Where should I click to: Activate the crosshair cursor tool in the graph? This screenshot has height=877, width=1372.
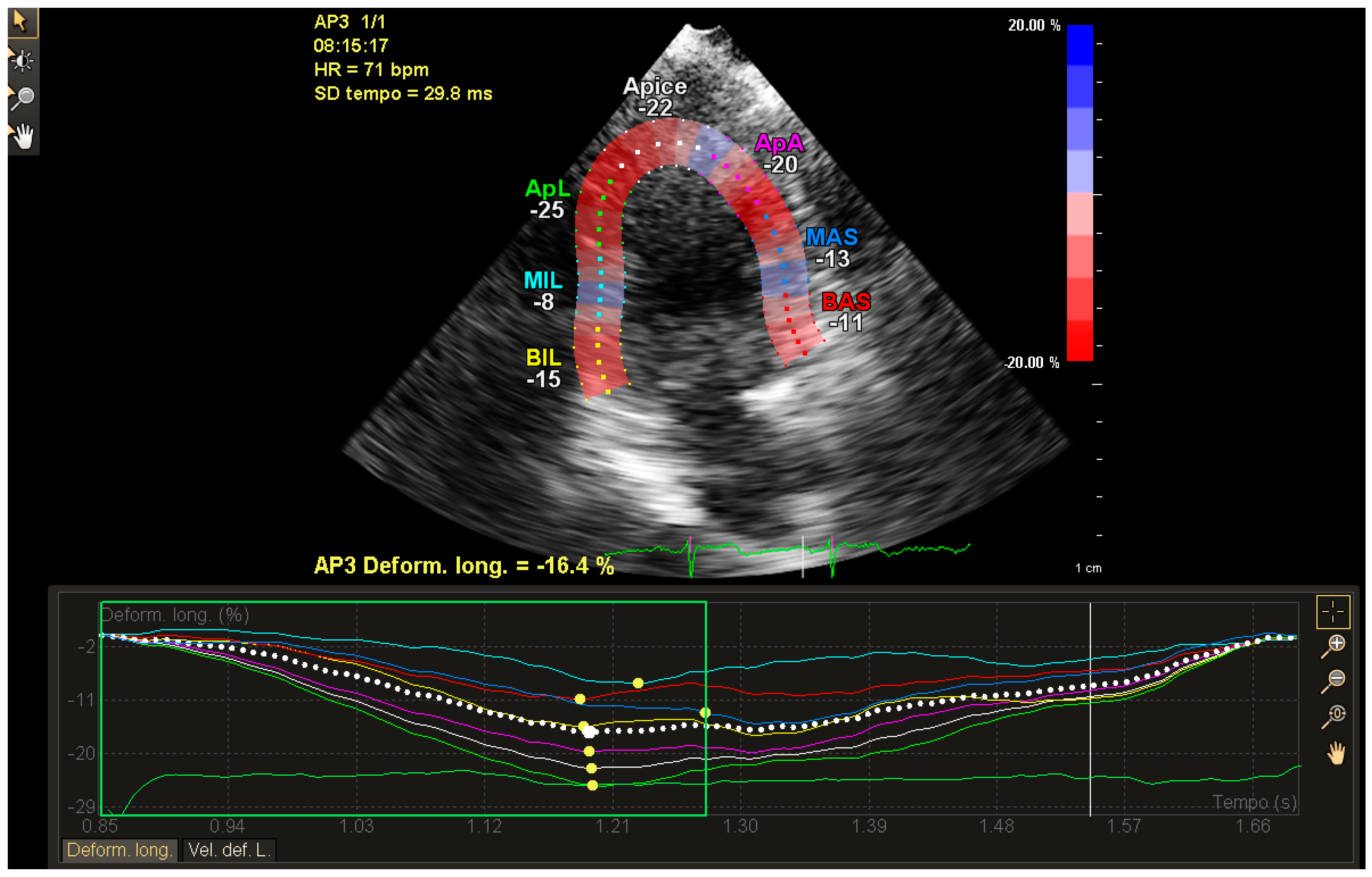click(1332, 612)
